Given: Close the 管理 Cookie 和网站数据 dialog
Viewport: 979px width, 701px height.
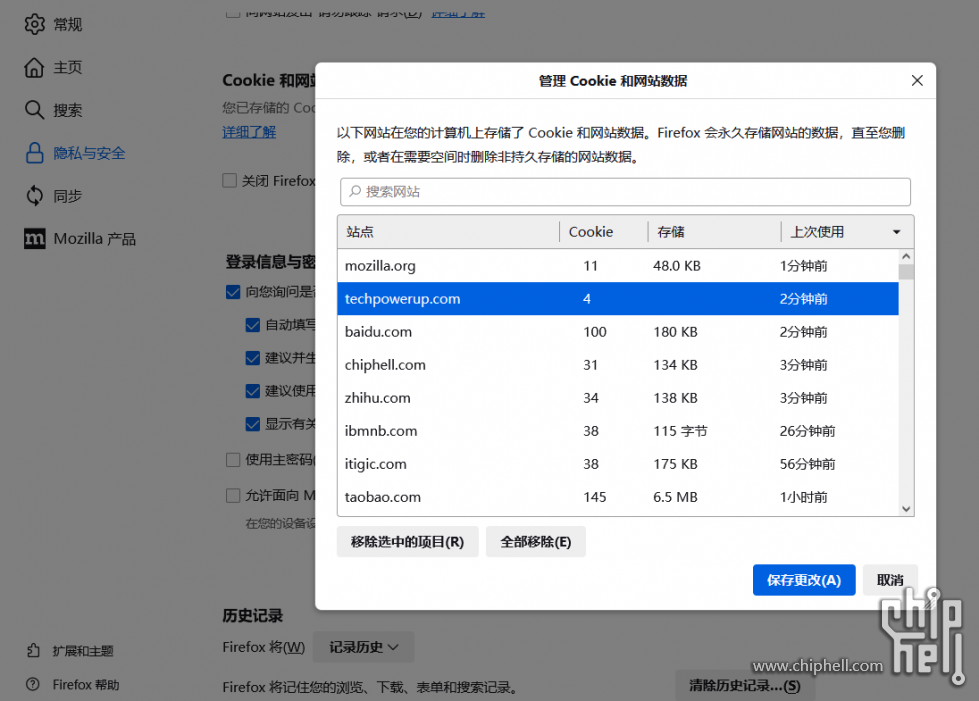Looking at the screenshot, I should coord(917,81).
